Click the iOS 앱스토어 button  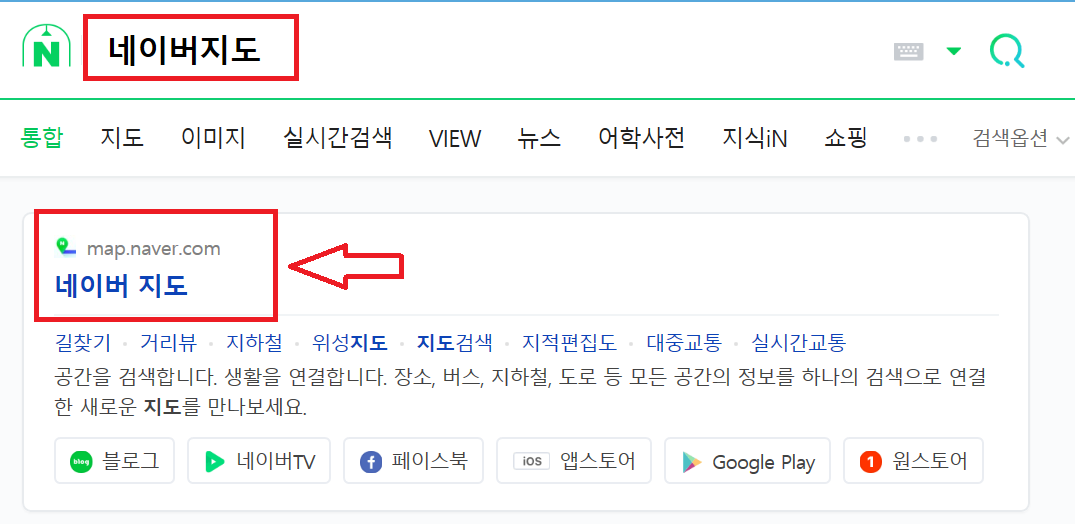pyautogui.click(x=574, y=461)
